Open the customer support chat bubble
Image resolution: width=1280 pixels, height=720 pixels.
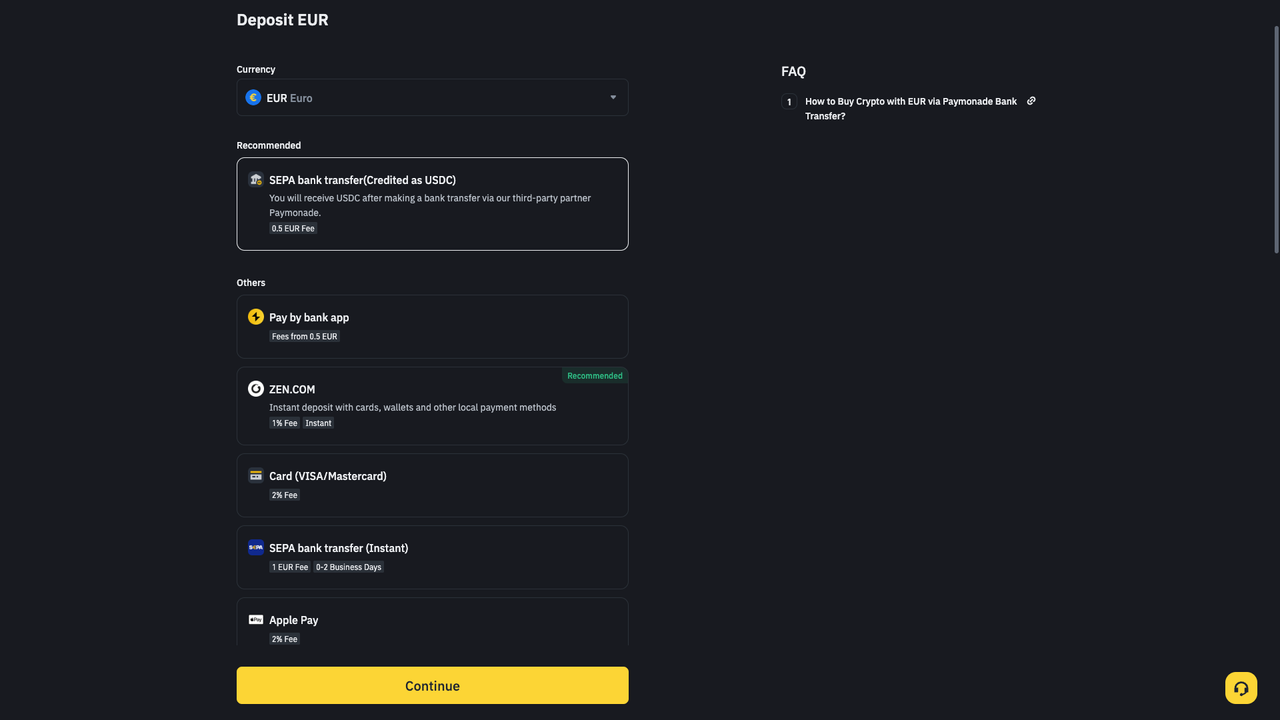point(1241,688)
